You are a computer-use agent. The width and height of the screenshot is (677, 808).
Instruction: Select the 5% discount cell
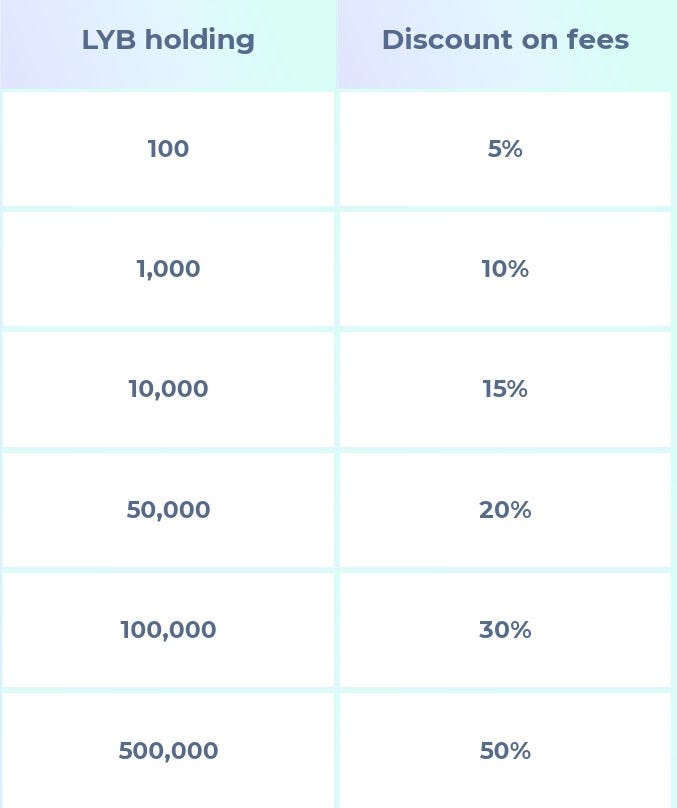(505, 149)
